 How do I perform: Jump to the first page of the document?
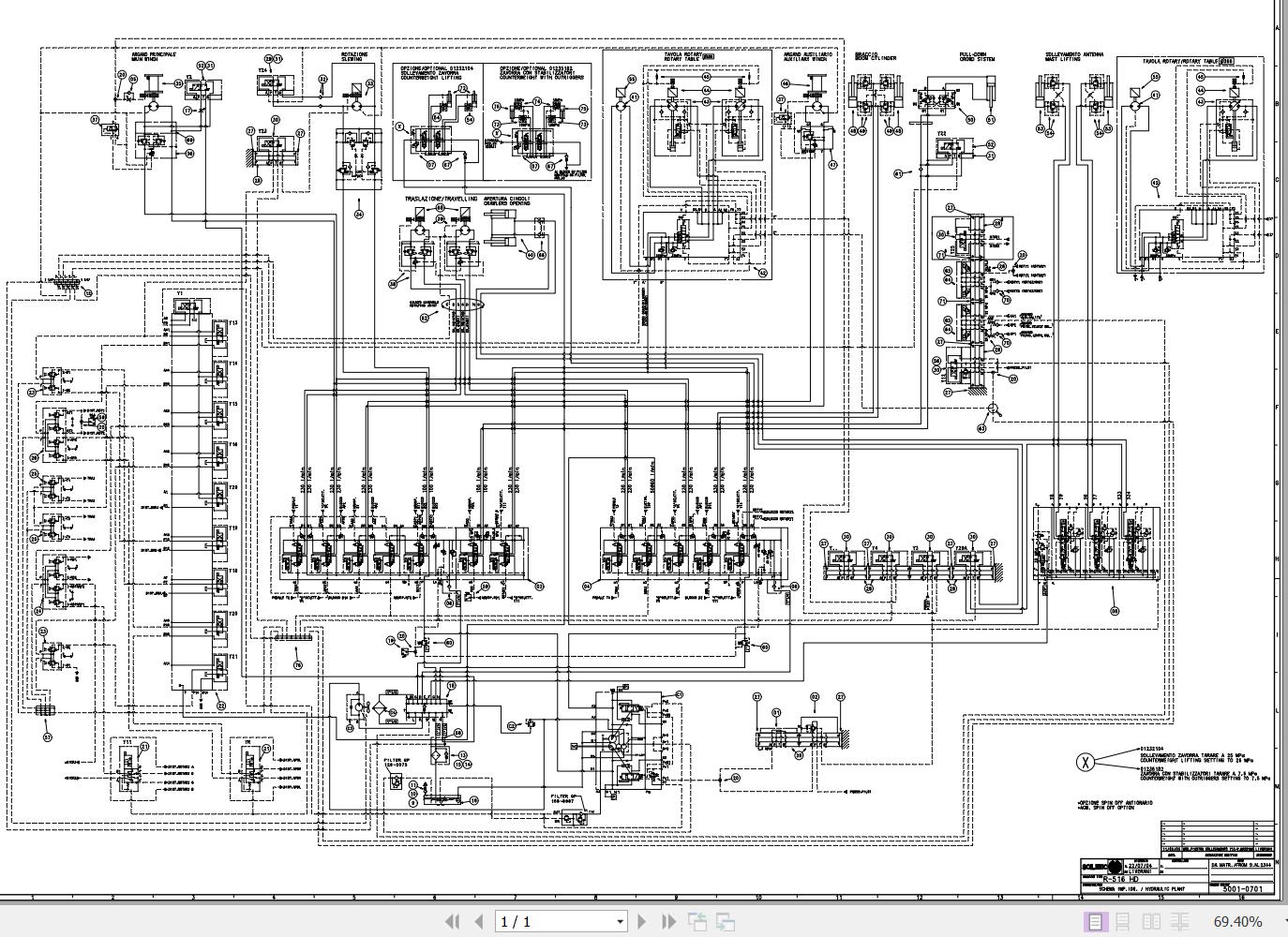tap(453, 922)
